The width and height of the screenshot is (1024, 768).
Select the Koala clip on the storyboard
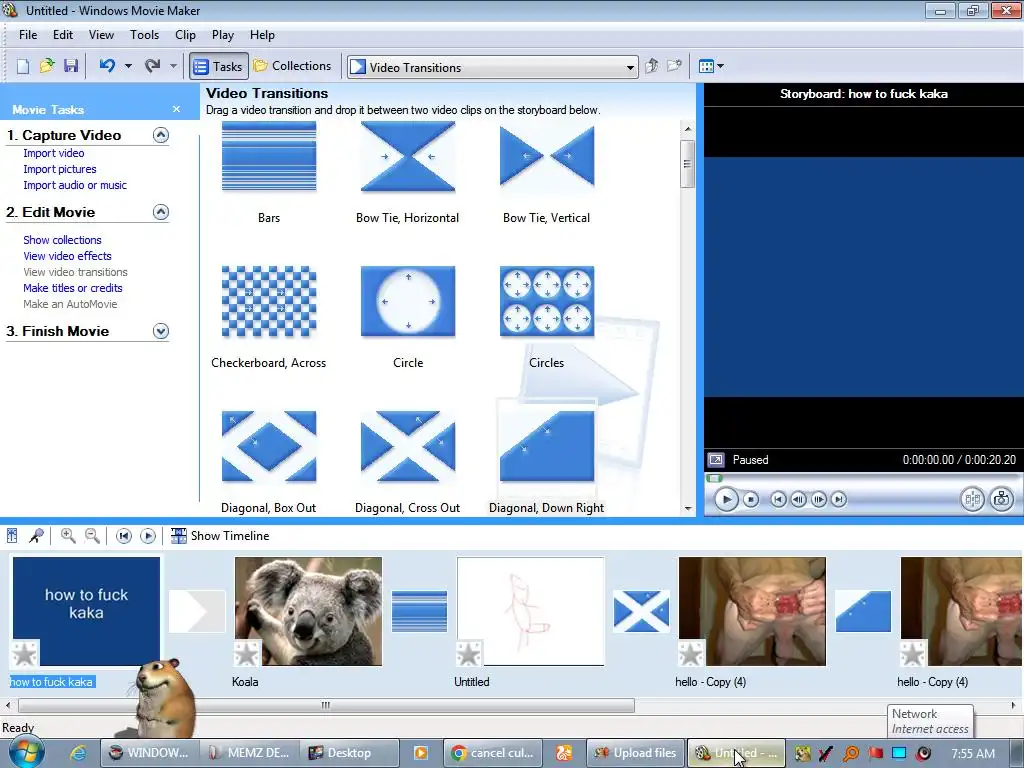[x=308, y=611]
